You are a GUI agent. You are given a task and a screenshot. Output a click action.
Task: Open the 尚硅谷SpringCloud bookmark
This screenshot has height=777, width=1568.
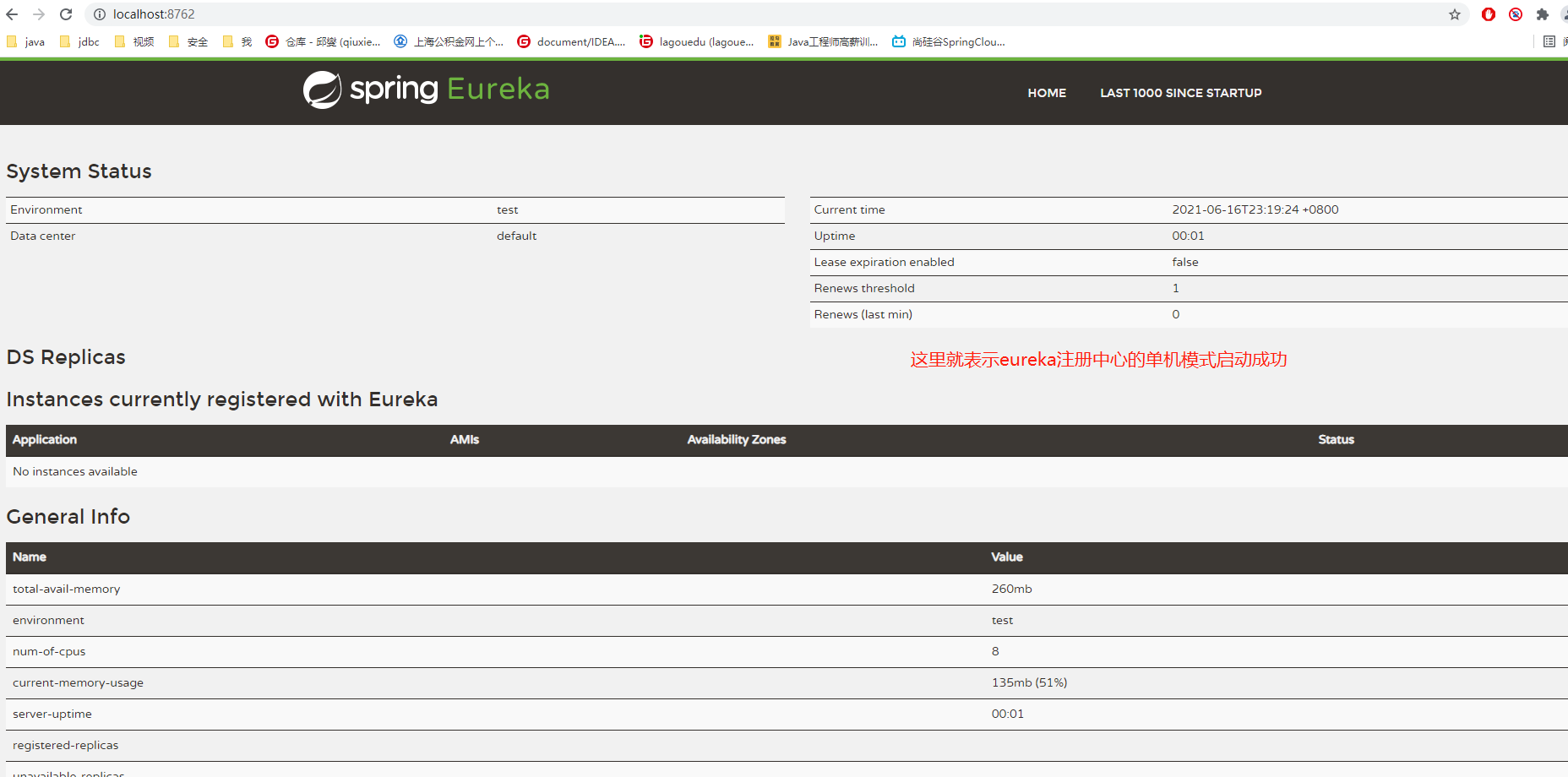(x=949, y=41)
